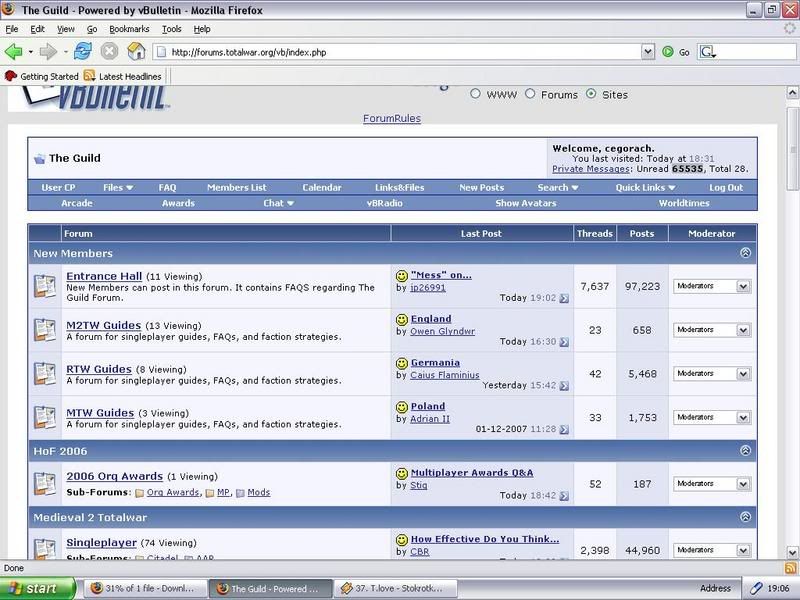
Task: Open the Search dropdown in the navbar
Action: tap(558, 188)
